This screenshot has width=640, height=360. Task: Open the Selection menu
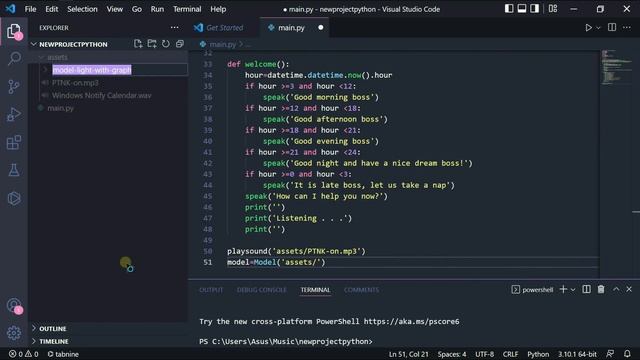(x=82, y=9)
